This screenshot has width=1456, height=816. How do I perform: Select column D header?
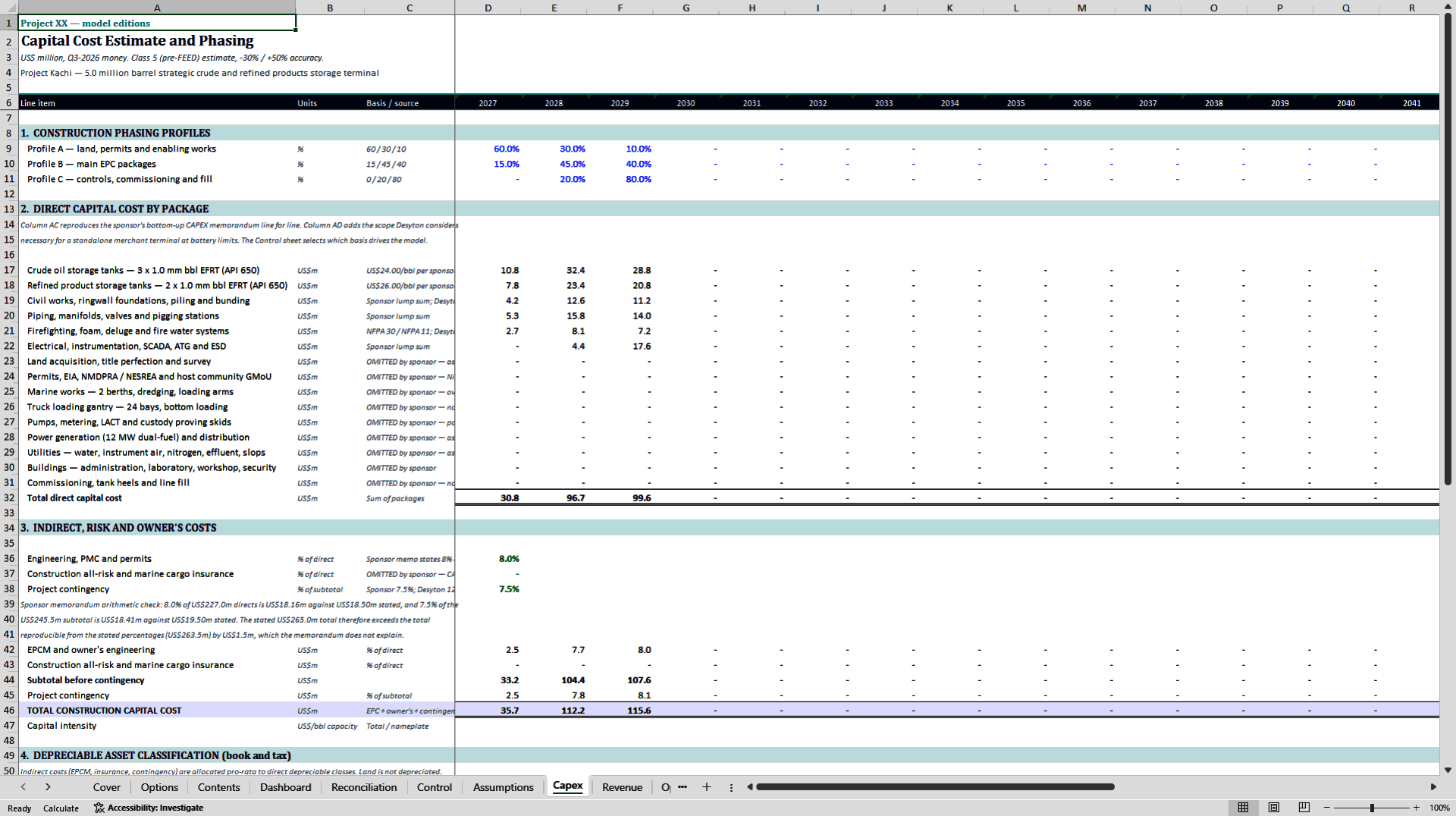[x=488, y=8]
